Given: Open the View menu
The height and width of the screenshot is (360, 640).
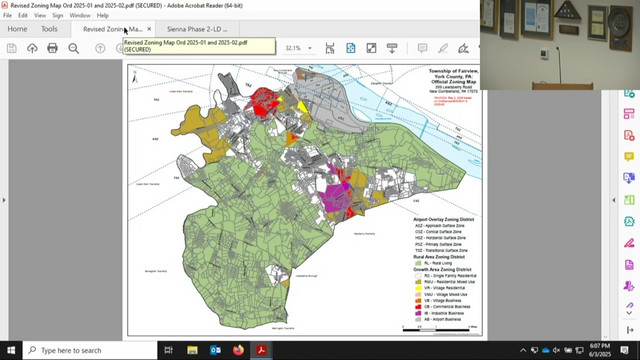Looking at the screenshot, I should click(40, 16).
